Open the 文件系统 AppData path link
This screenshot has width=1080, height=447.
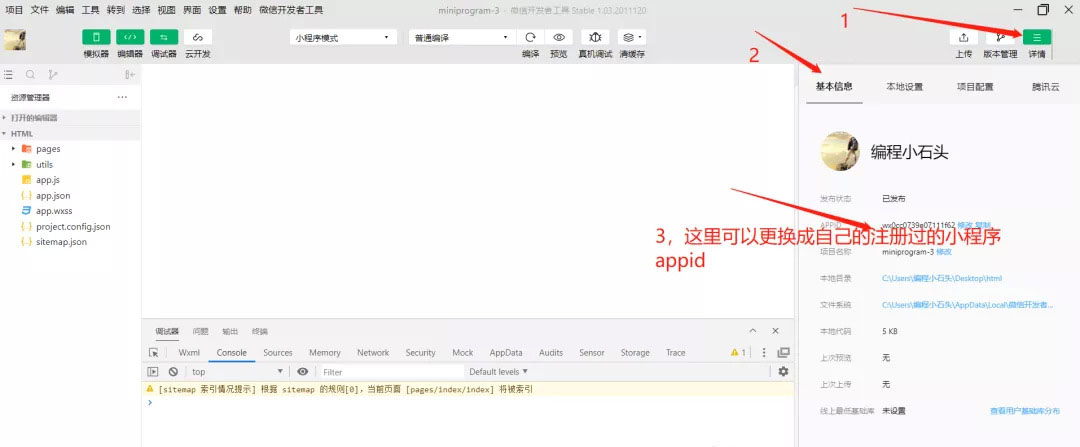[x=968, y=304]
